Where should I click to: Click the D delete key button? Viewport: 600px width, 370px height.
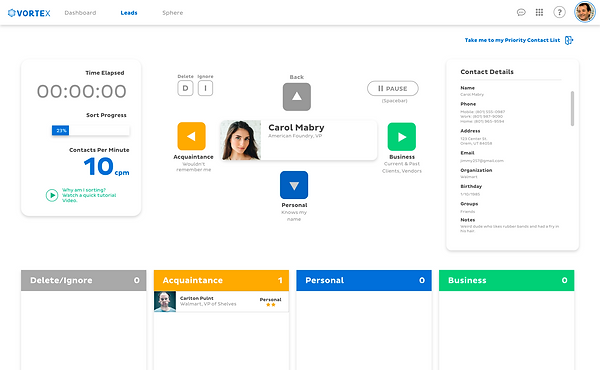tap(185, 88)
